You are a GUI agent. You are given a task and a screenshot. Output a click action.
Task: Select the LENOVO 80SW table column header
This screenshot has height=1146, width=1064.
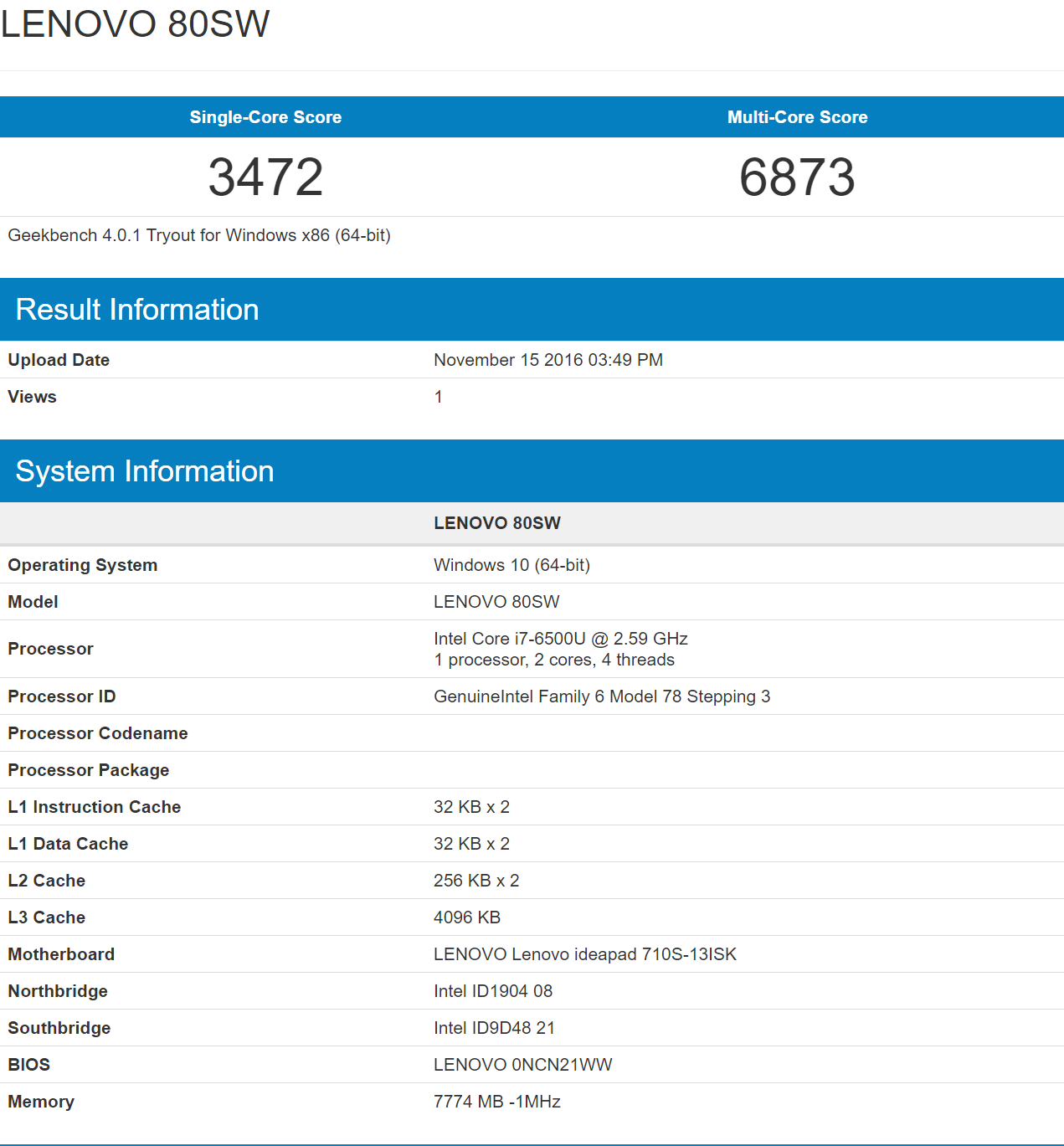497,523
